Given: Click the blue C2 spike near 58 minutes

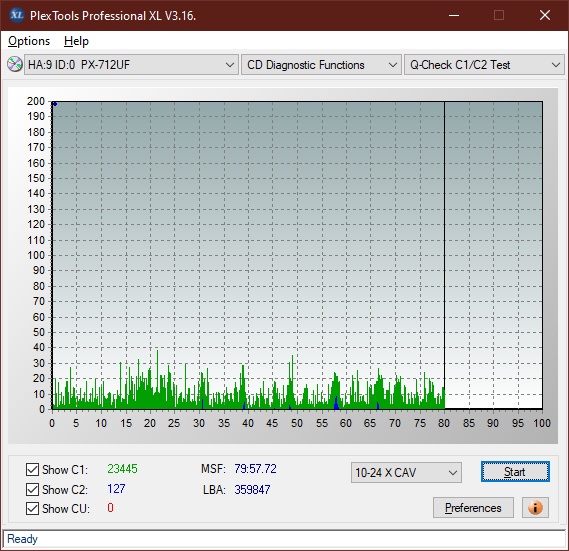Looking at the screenshot, I should pyautogui.click(x=336, y=403).
